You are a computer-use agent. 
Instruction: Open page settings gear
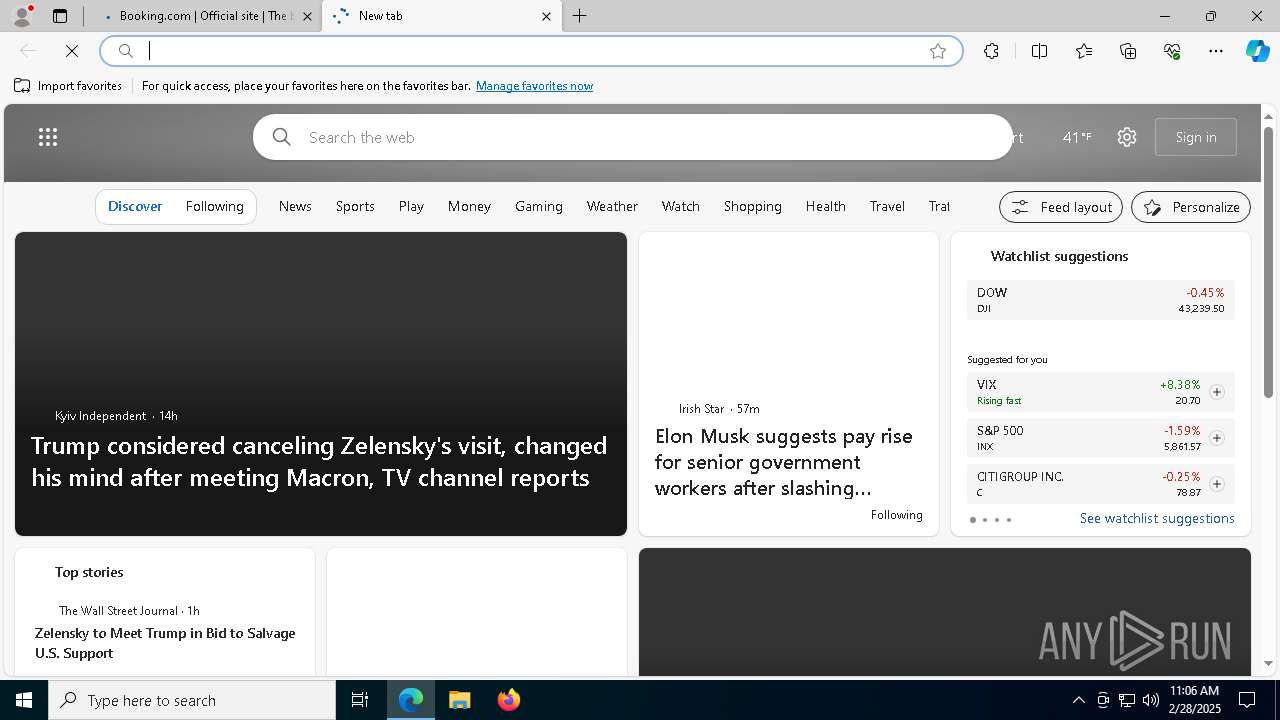click(1127, 137)
